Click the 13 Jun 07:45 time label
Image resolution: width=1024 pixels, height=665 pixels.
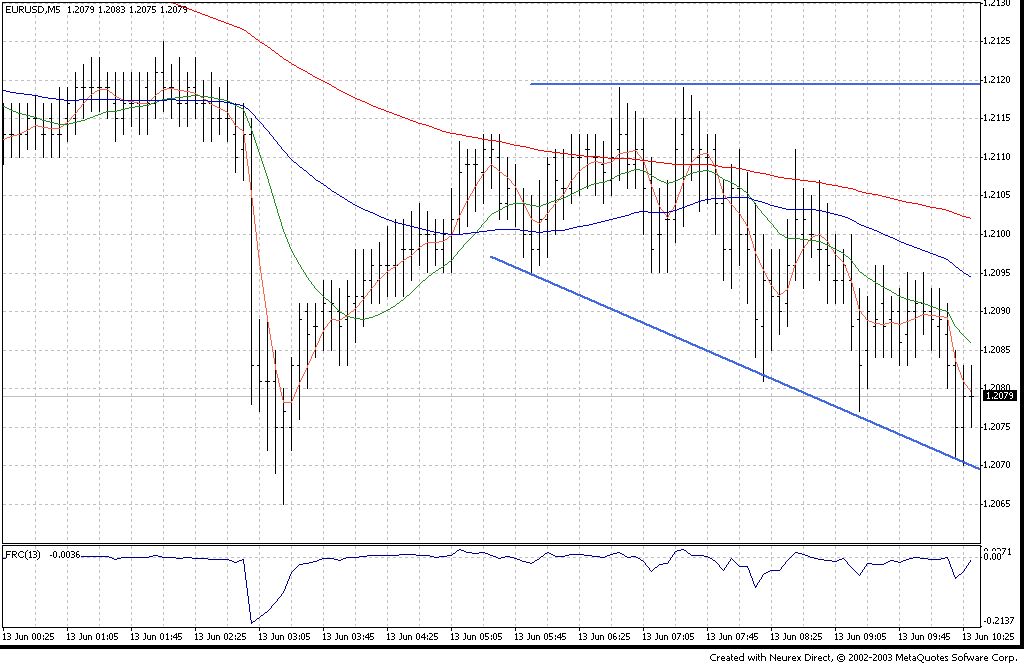click(733, 636)
